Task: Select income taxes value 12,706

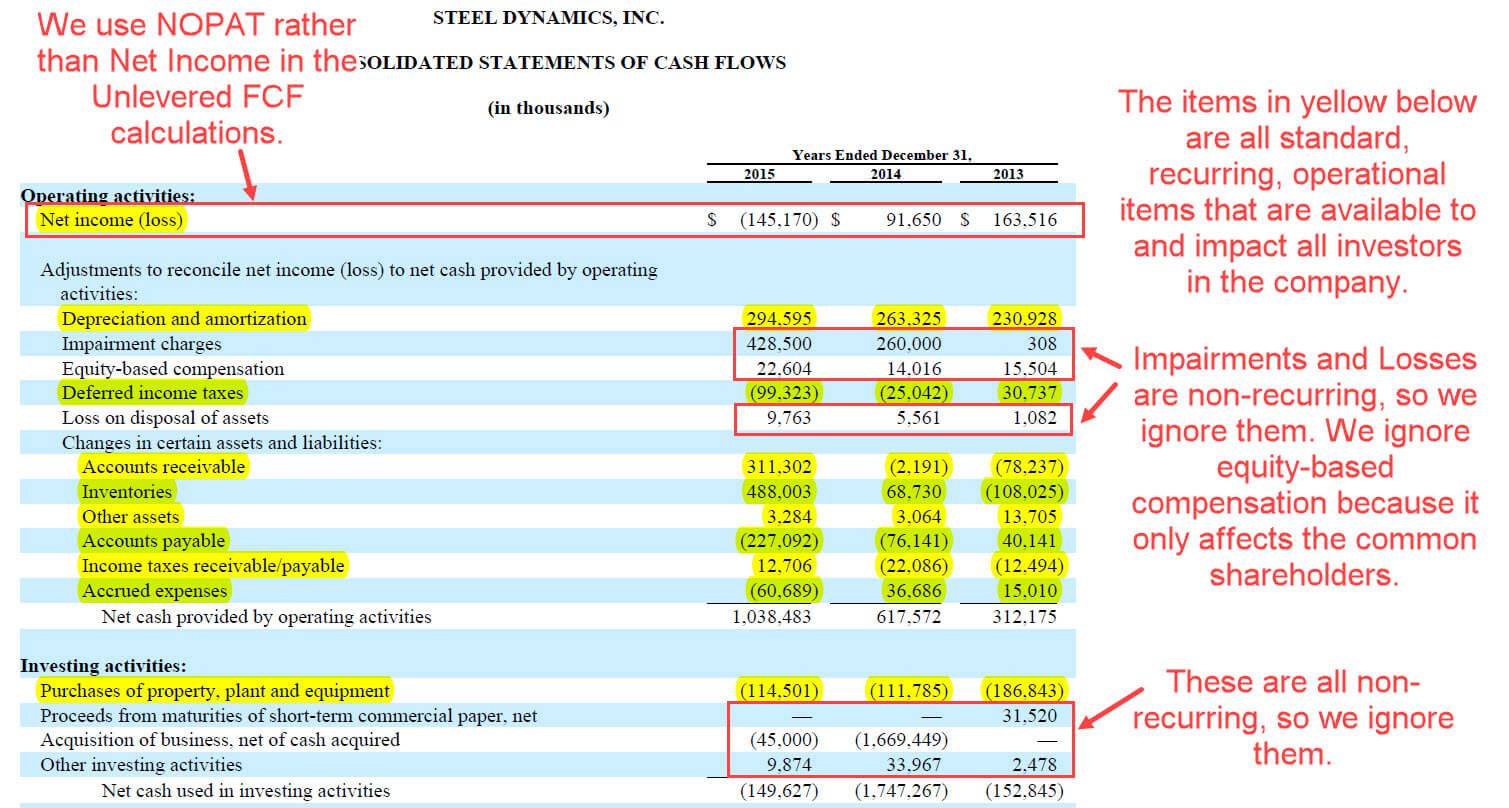Action: (x=784, y=566)
